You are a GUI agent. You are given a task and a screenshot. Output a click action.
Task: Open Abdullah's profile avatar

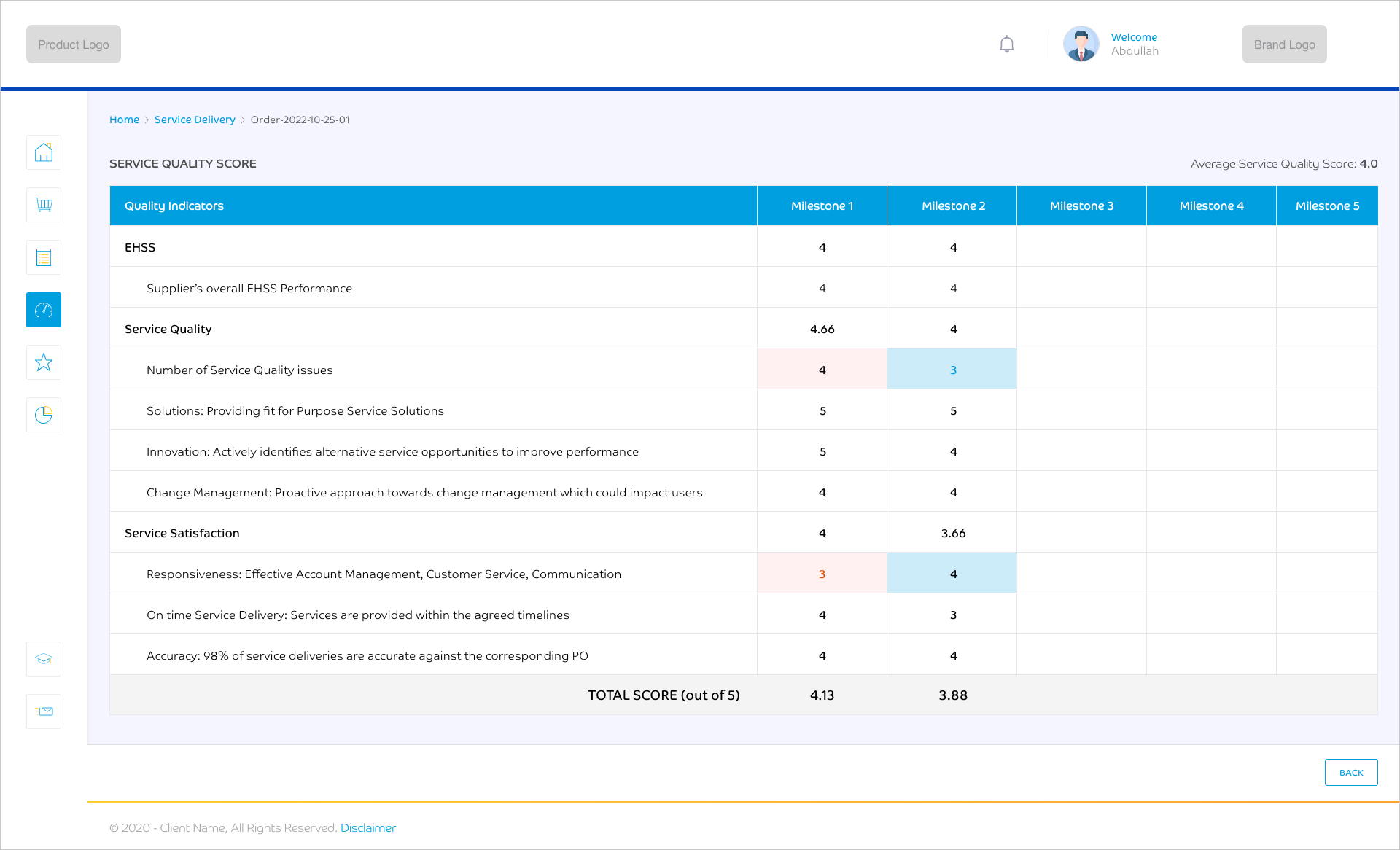[x=1081, y=44]
